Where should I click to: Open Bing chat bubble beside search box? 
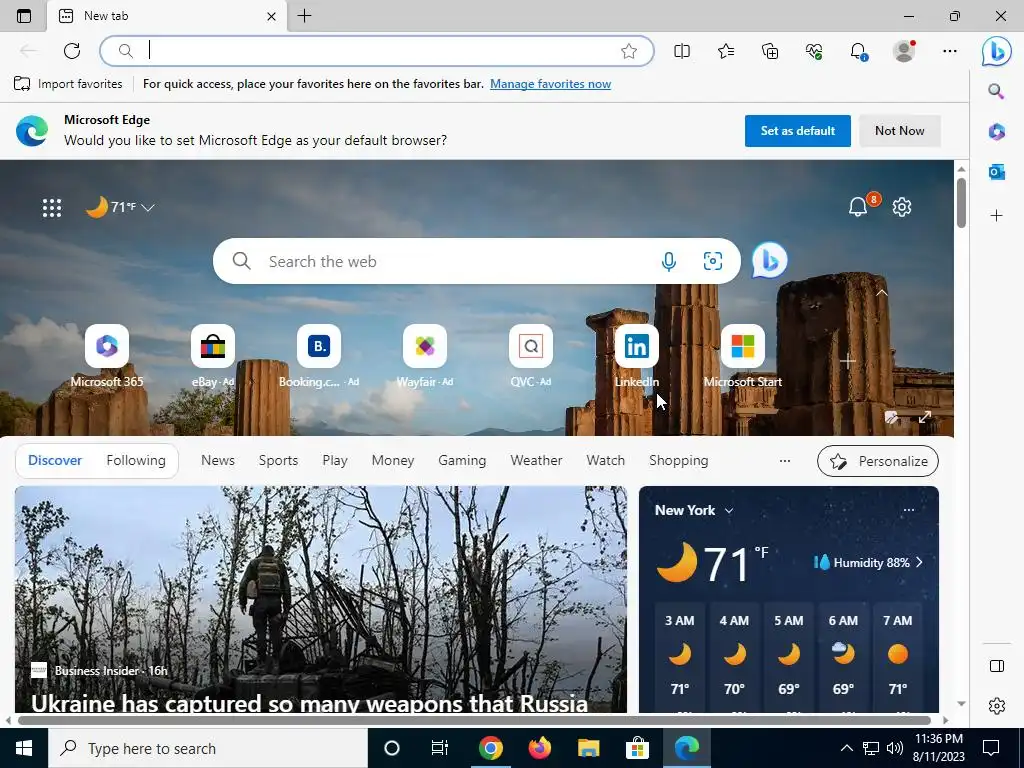click(x=769, y=261)
